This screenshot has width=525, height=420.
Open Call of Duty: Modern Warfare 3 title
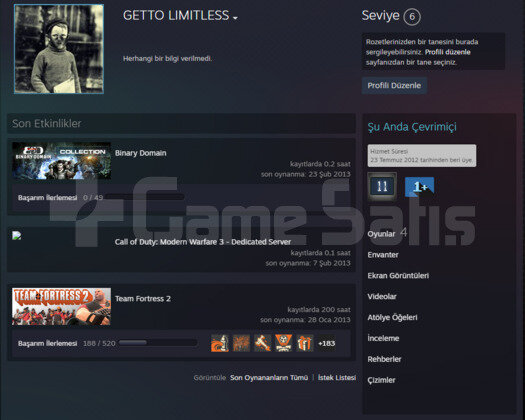click(x=203, y=242)
